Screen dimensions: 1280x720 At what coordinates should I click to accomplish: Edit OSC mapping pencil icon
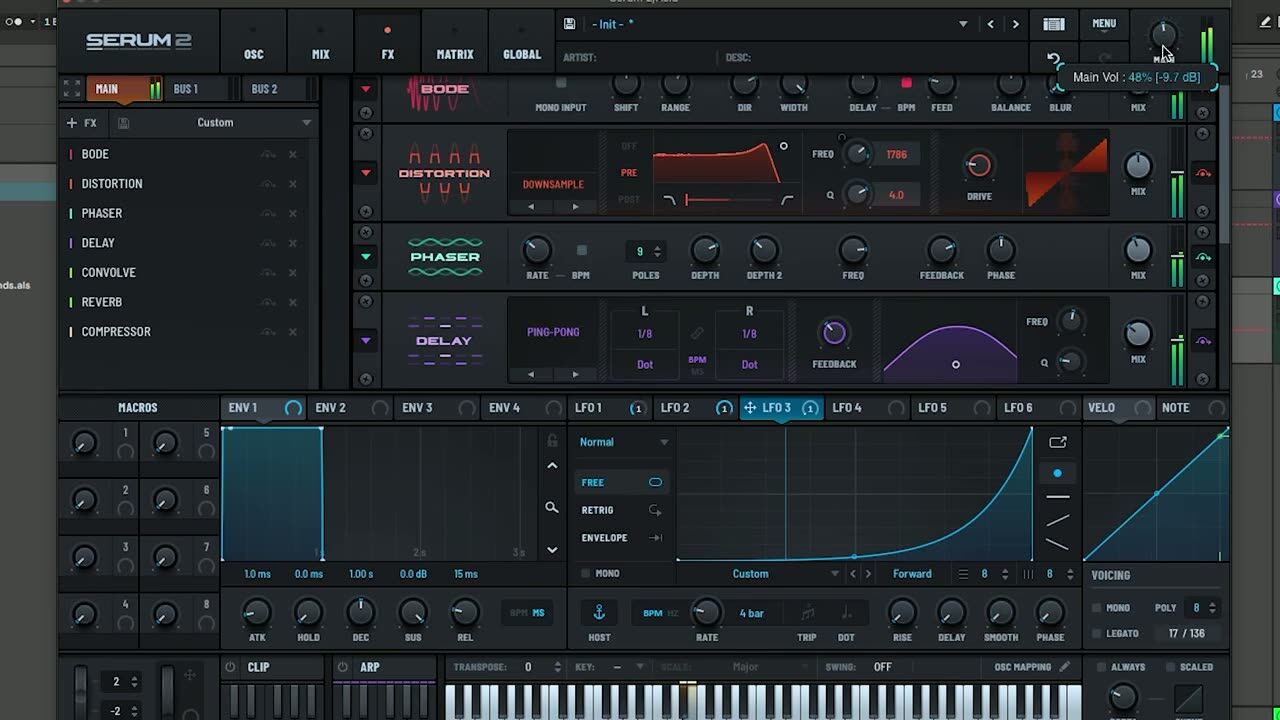1065,667
